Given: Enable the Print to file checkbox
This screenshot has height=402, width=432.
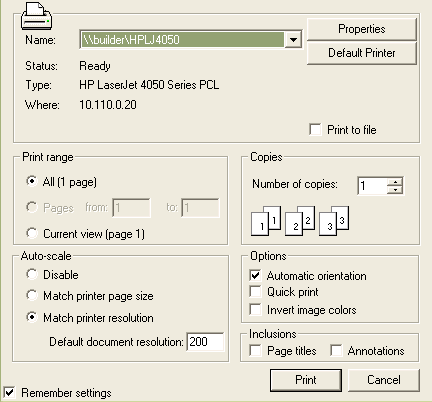Looking at the screenshot, I should click(x=315, y=130).
